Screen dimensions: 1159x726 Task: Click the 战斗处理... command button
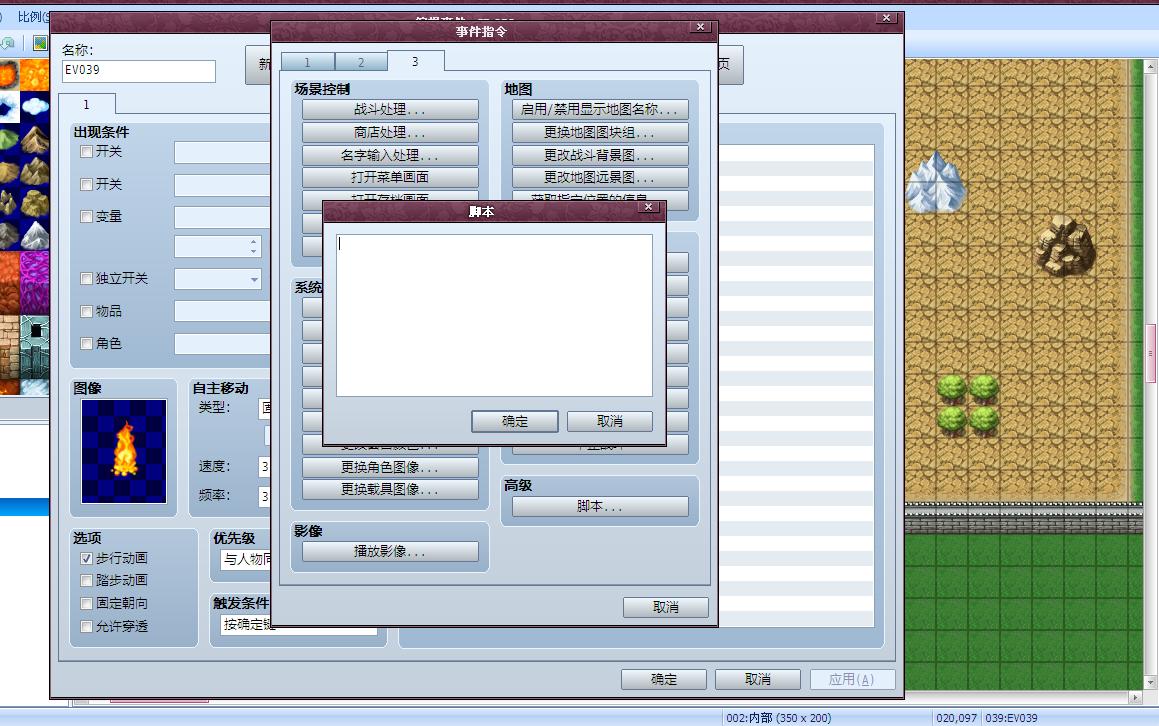pyautogui.click(x=390, y=109)
